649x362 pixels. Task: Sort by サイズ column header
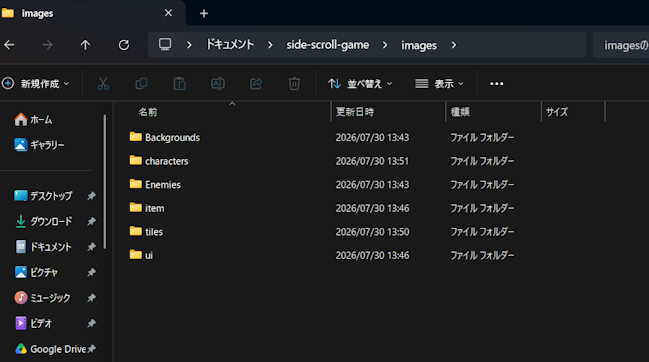pyautogui.click(x=557, y=112)
